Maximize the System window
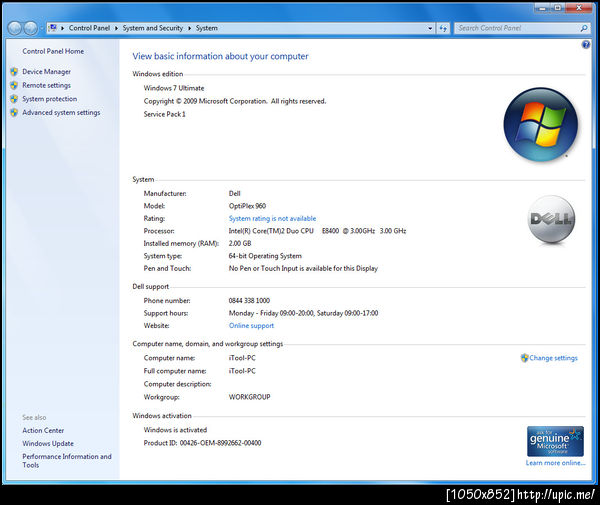This screenshot has width=600, height=505. 558,7
